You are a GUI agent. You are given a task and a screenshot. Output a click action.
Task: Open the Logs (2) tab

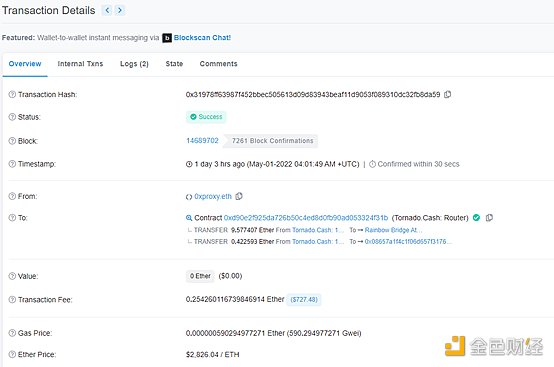[x=134, y=64]
